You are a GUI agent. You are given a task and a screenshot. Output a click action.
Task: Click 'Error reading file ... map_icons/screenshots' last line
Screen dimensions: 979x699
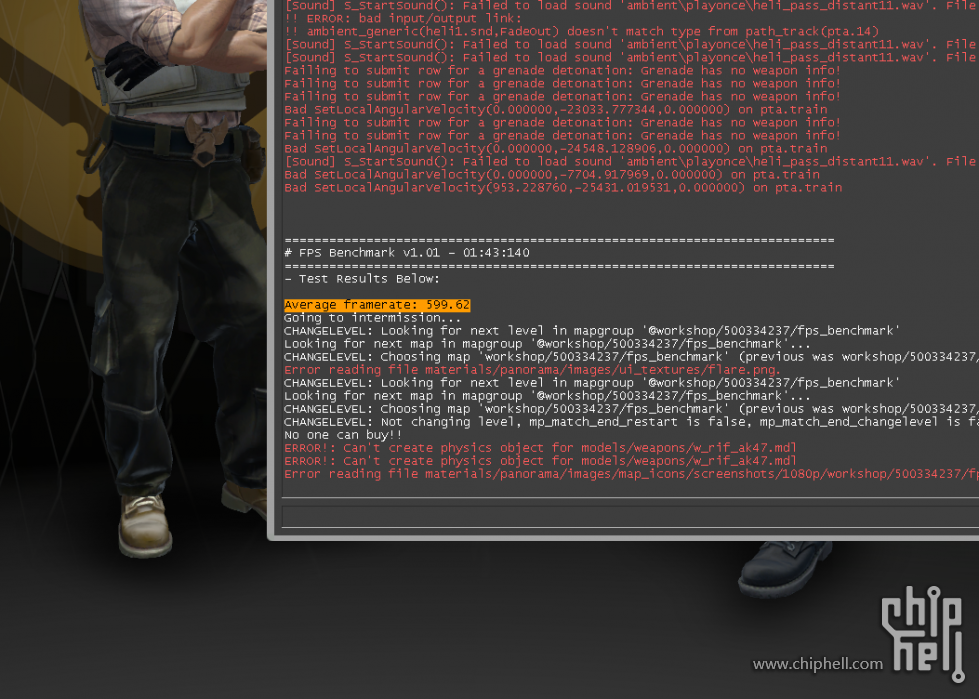631,474
